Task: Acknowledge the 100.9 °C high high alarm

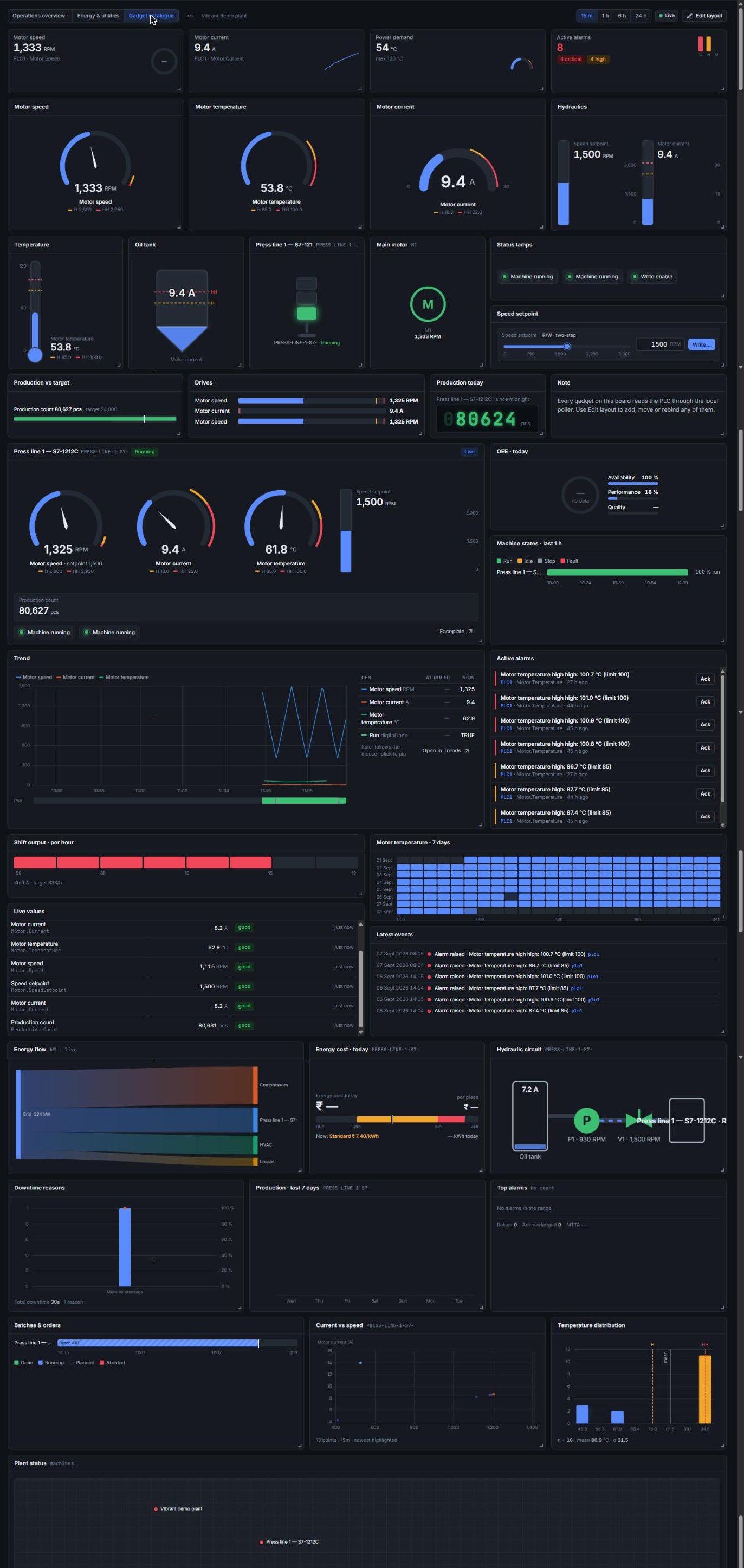Action: click(705, 724)
